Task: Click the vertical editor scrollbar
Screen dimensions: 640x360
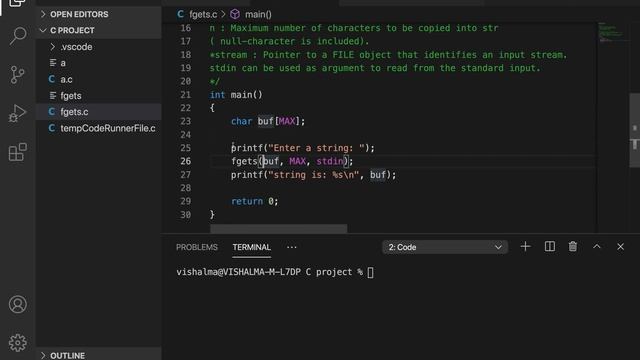Action: coord(634,130)
